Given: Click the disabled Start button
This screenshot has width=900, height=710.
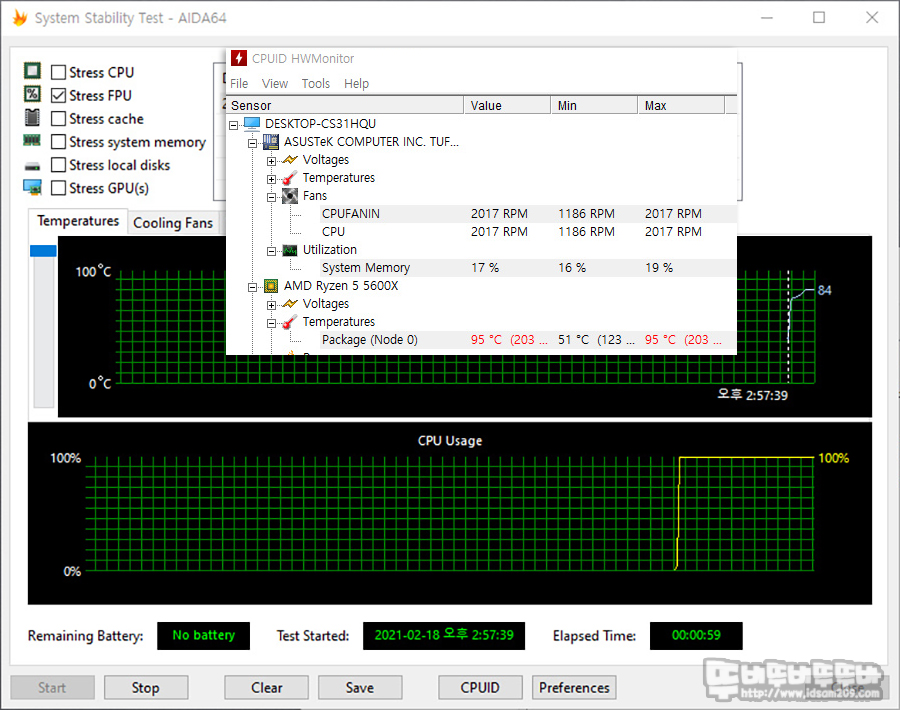Looking at the screenshot, I should (x=52, y=687).
